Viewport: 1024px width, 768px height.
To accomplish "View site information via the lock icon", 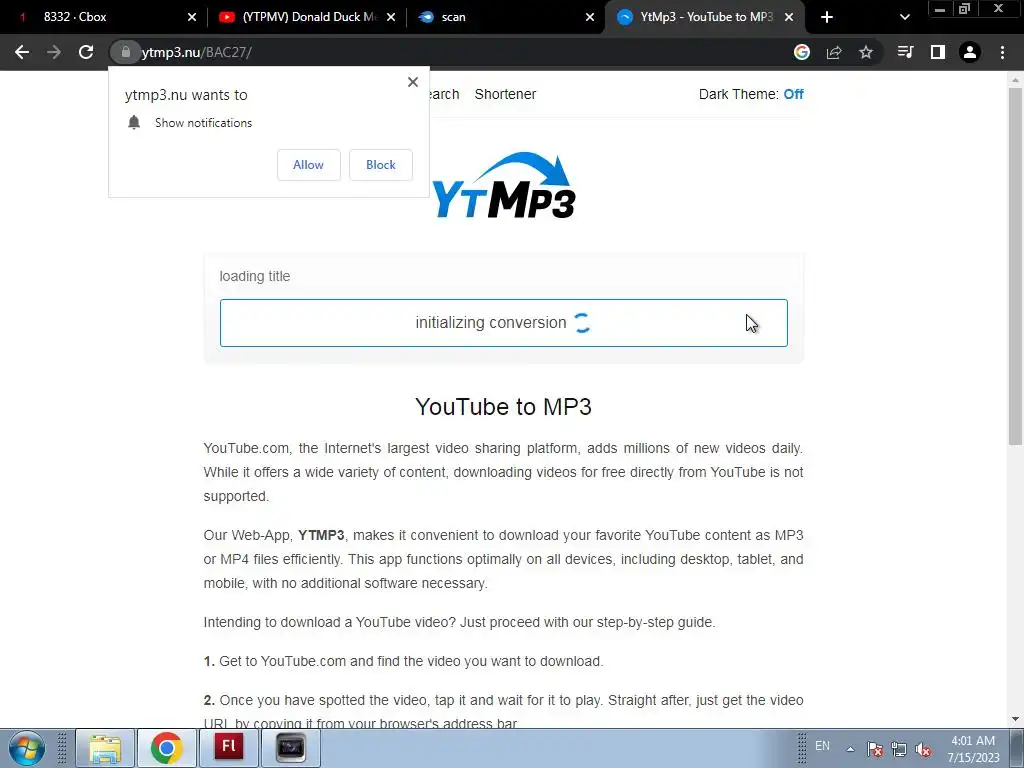I will click(x=125, y=52).
